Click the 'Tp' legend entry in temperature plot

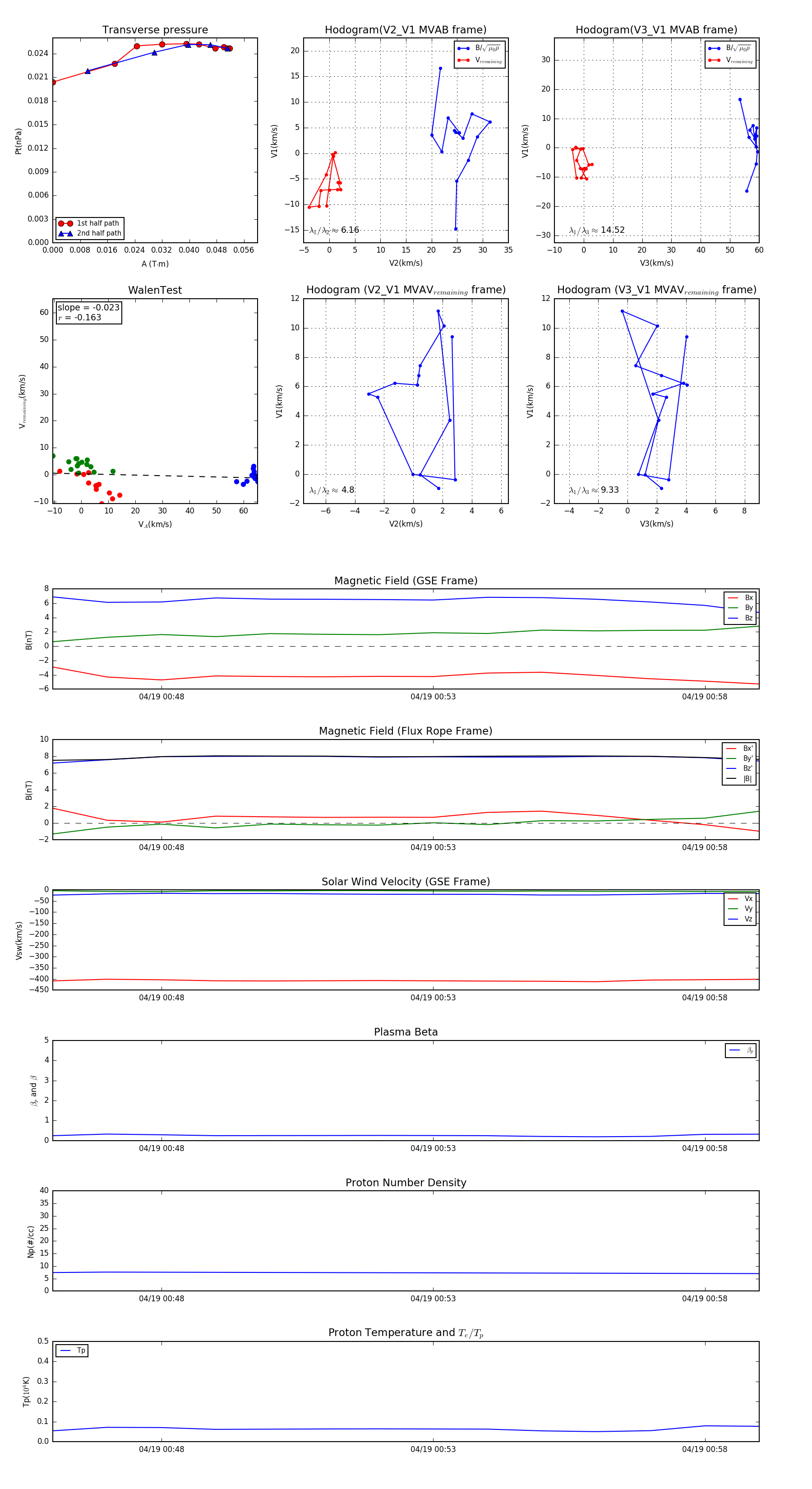72,1351
